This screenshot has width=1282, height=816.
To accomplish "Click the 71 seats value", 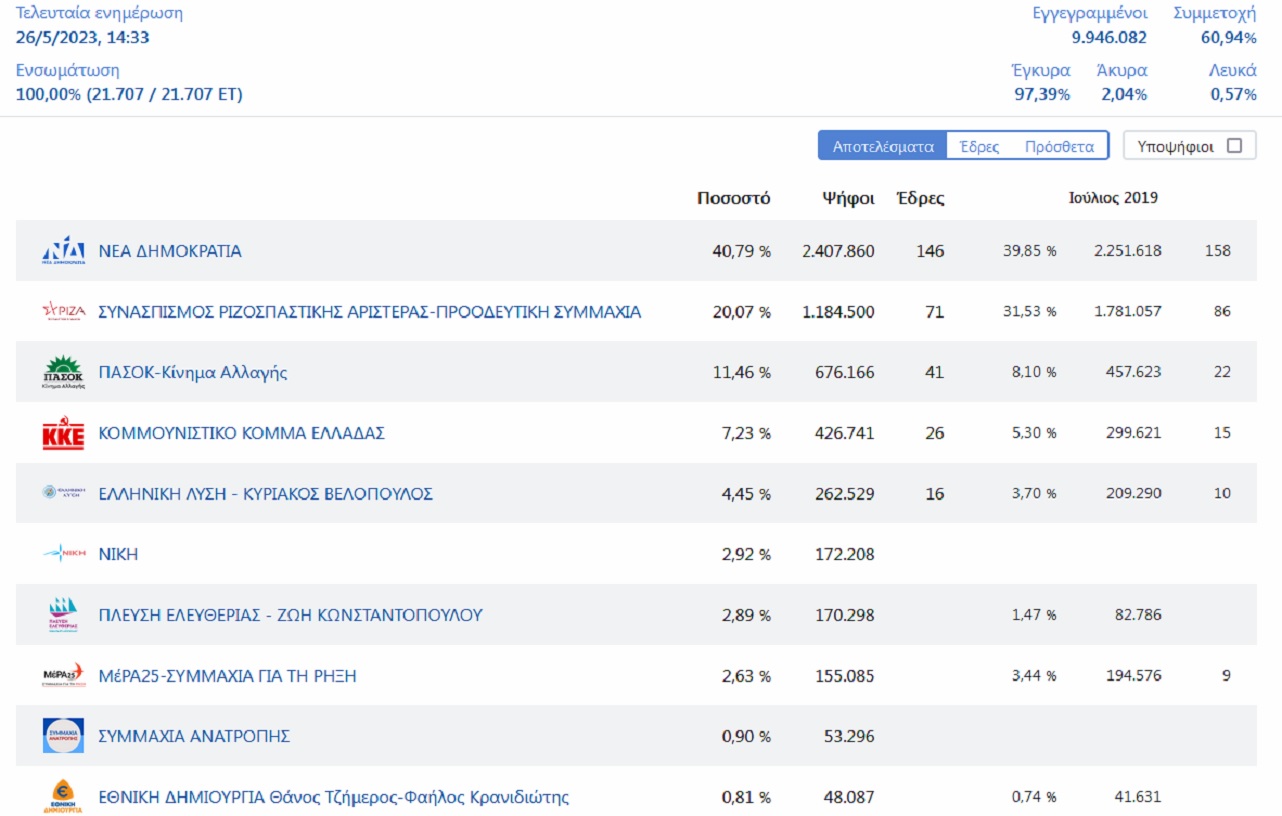I will coord(935,312).
